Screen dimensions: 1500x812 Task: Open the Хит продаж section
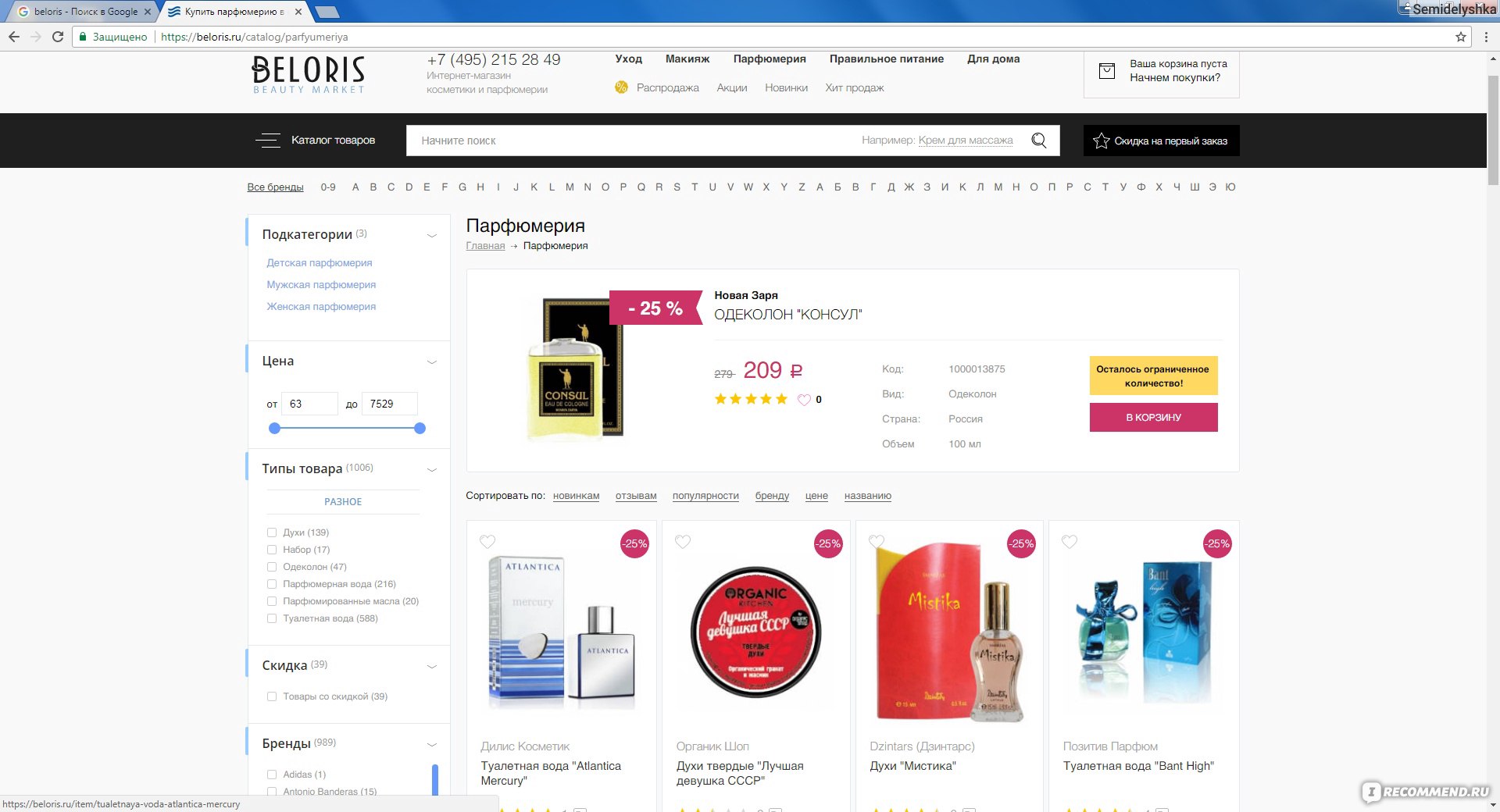coord(855,87)
